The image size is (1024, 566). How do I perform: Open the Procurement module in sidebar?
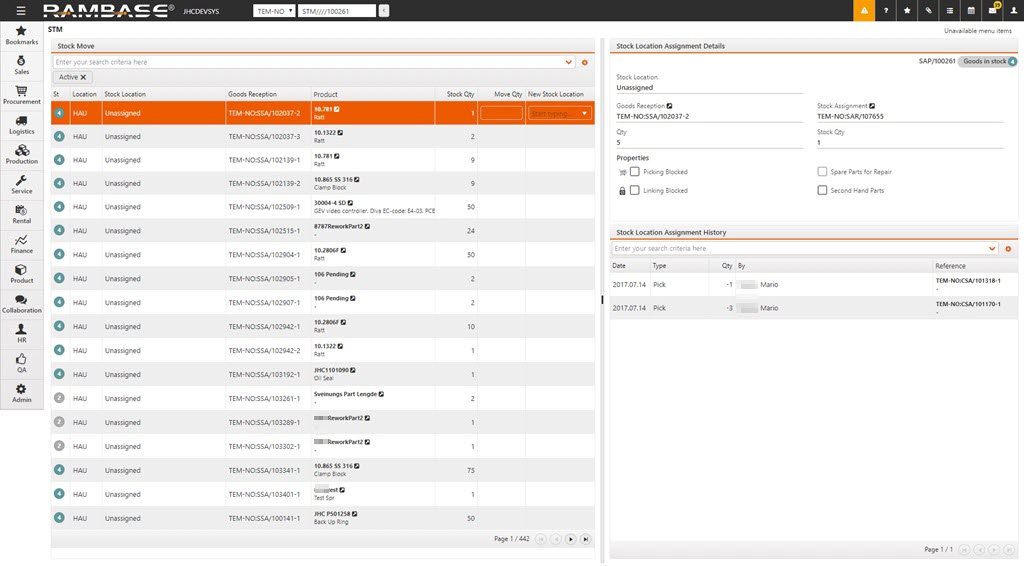pos(21,95)
